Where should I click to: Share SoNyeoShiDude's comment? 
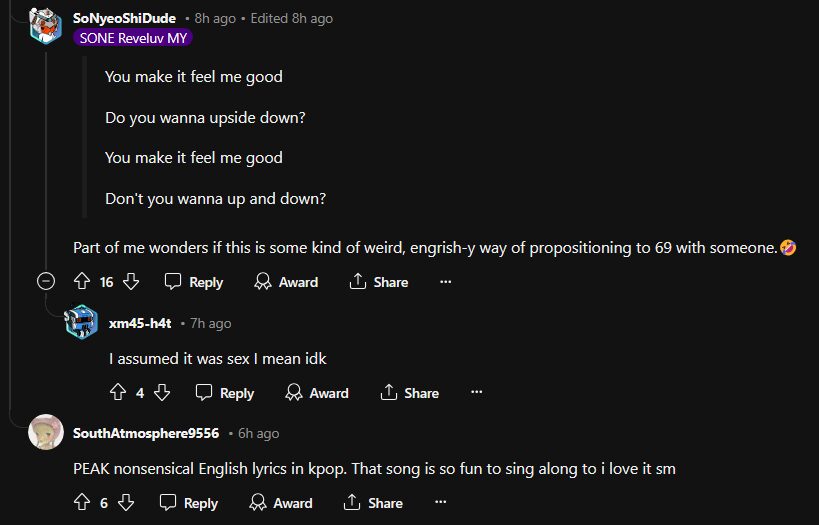[379, 282]
